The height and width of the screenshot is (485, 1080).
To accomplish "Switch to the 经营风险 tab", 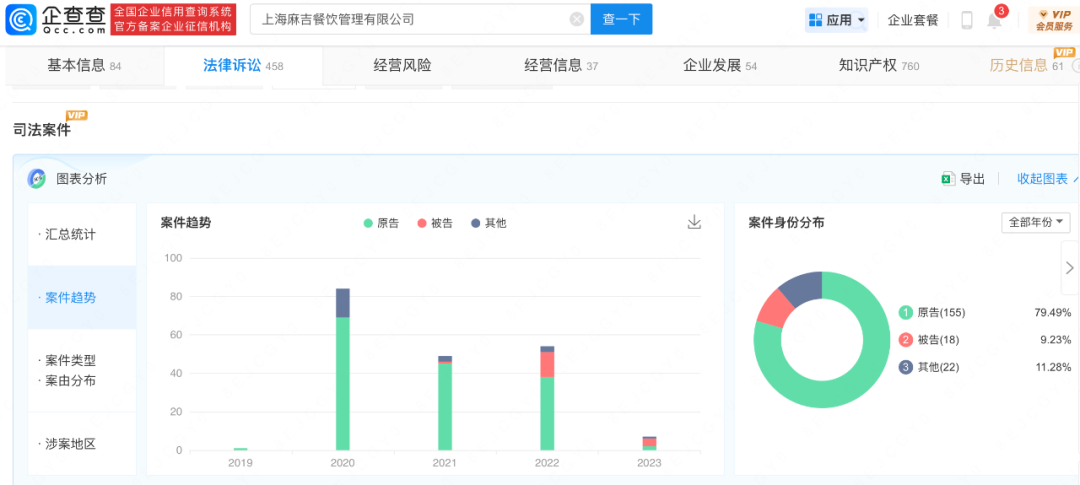I will tap(402, 66).
